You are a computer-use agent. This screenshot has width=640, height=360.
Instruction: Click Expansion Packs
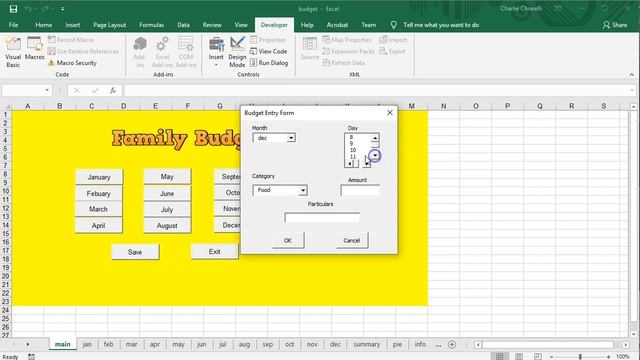coord(348,51)
